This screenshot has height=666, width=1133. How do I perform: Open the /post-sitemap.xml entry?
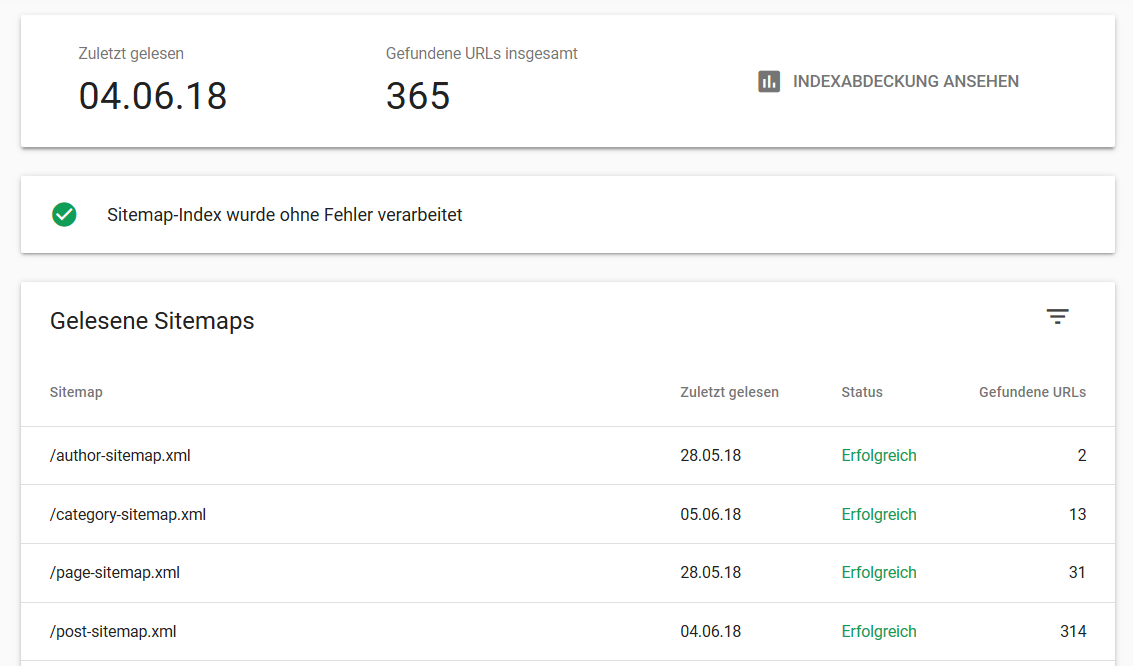pos(113,631)
